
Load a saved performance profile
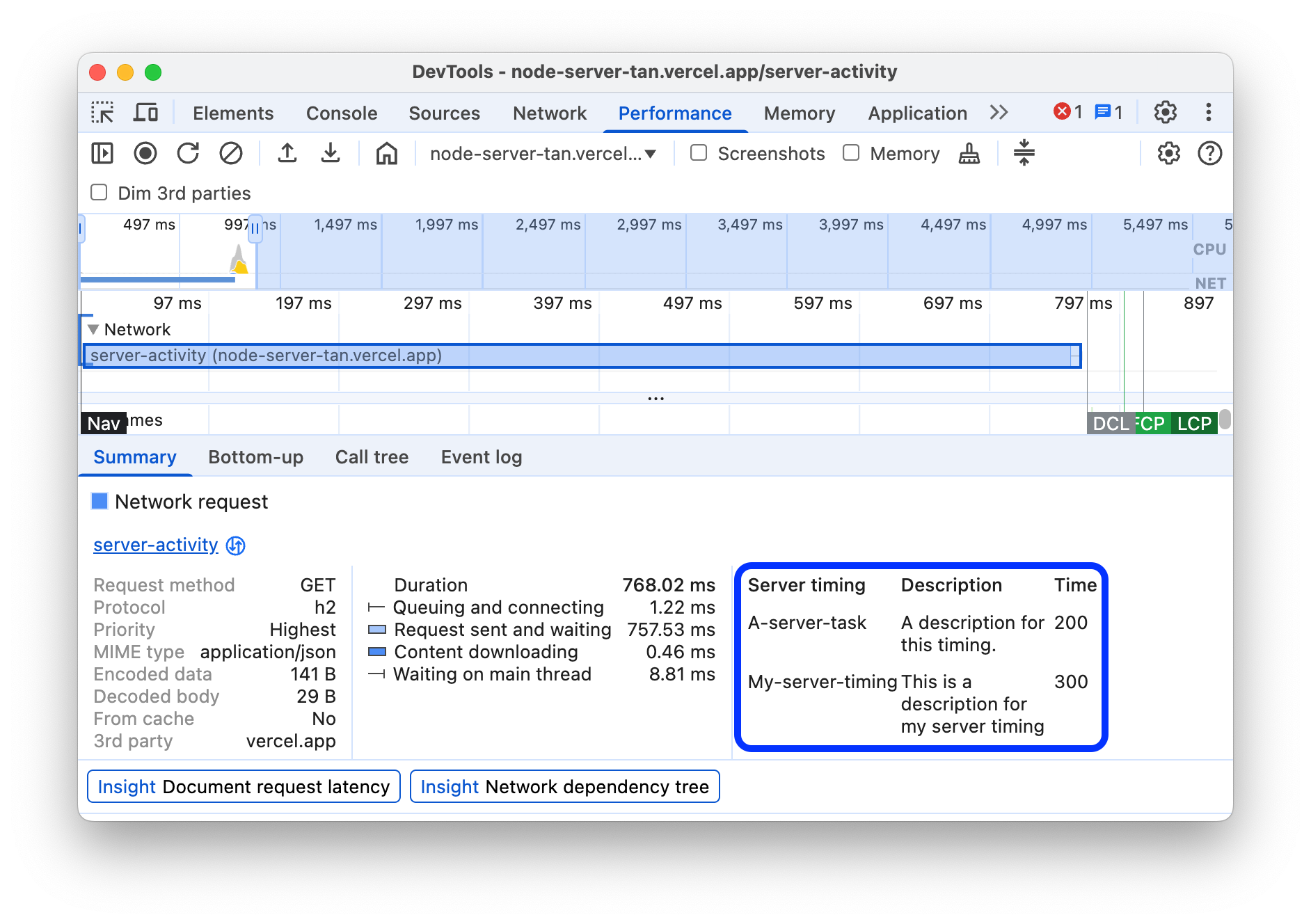click(287, 154)
